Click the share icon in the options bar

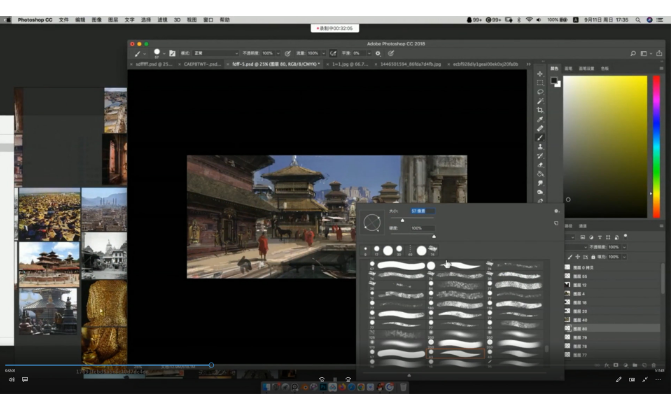coord(659,53)
